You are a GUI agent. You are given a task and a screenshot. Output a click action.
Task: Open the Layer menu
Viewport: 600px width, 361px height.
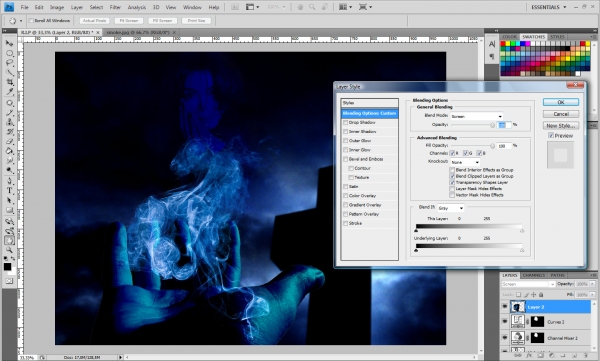(x=77, y=7)
